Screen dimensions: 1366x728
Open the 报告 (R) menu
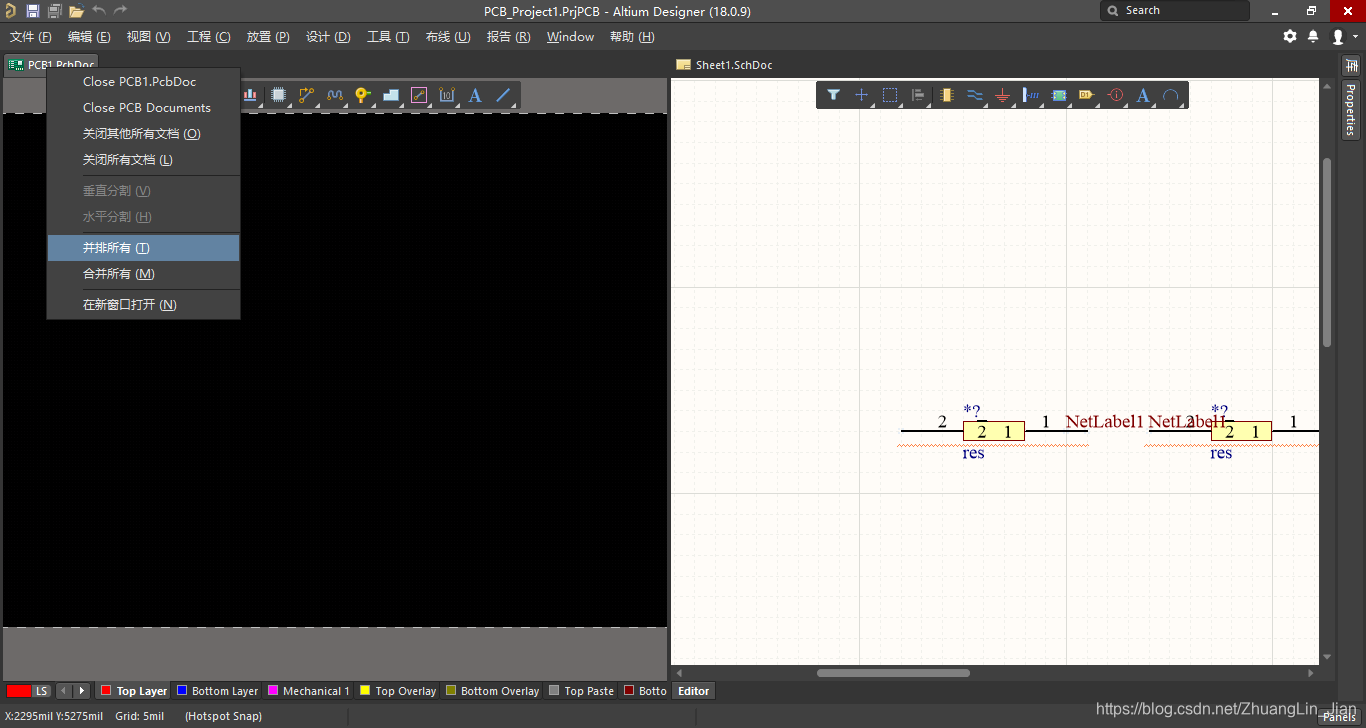click(508, 37)
